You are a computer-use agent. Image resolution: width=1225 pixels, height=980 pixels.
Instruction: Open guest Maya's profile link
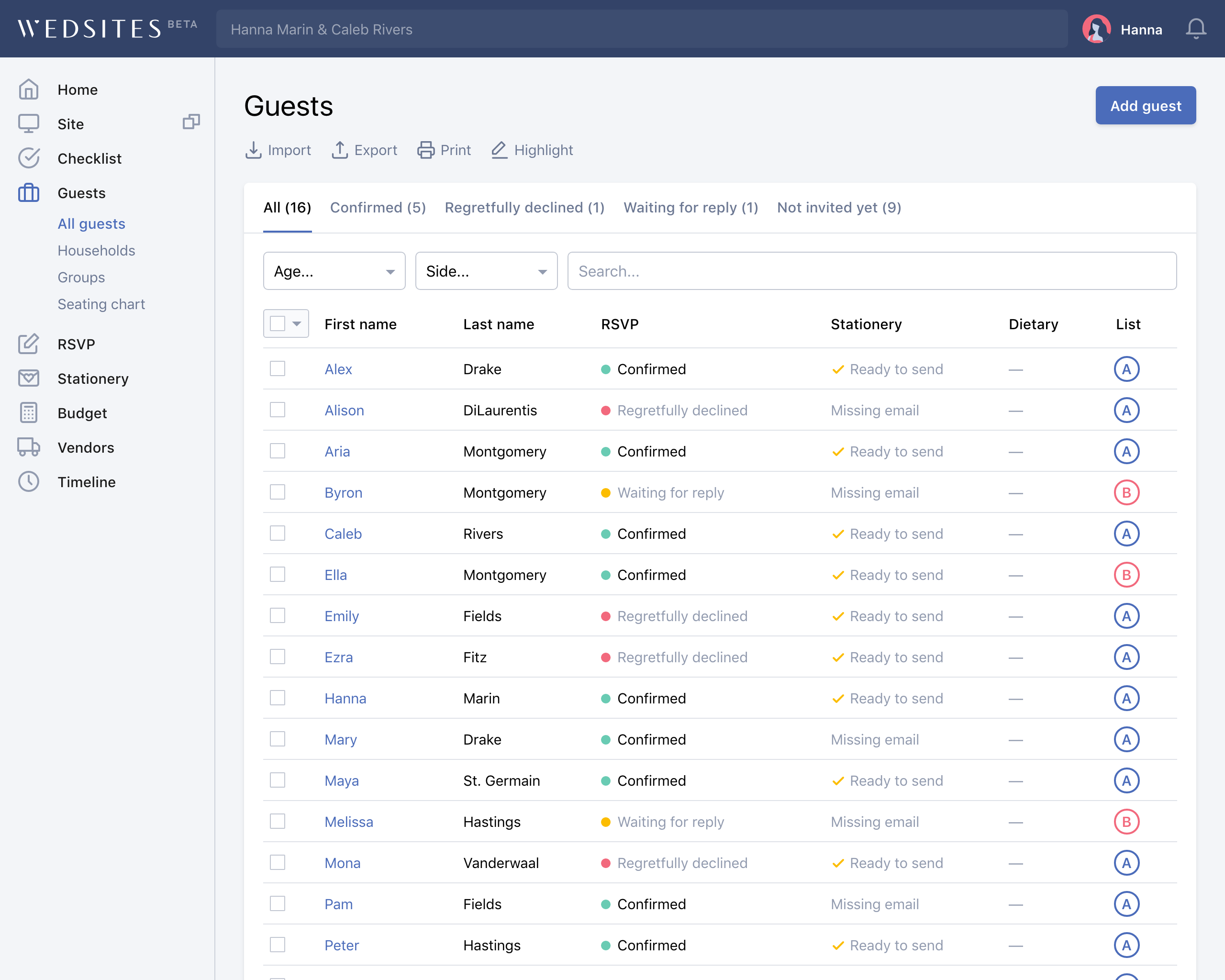point(342,780)
